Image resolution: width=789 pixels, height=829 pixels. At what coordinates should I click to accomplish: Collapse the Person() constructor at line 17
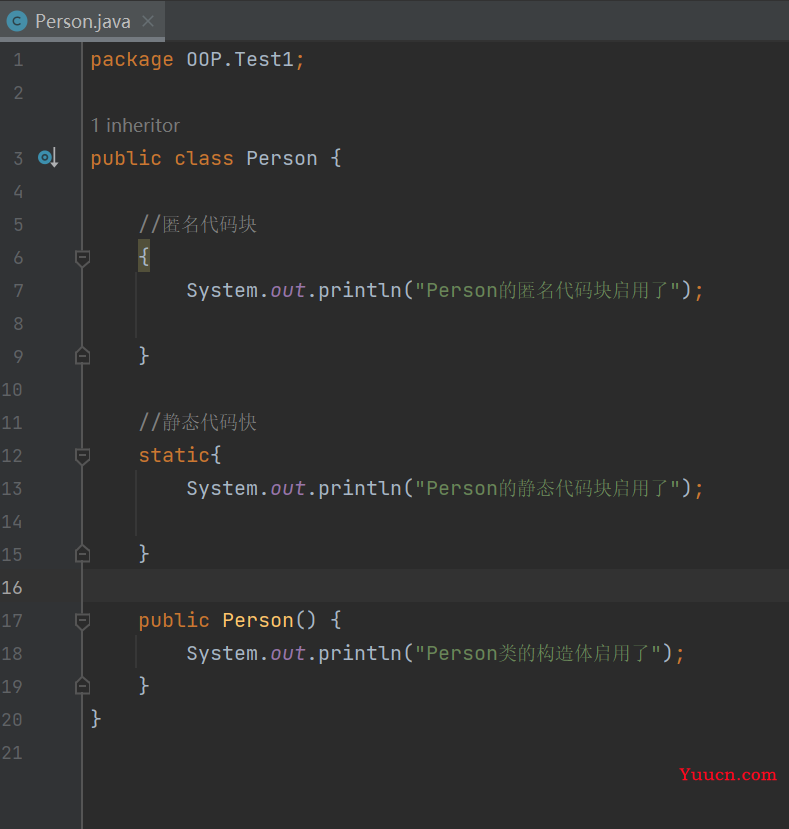tap(82, 621)
